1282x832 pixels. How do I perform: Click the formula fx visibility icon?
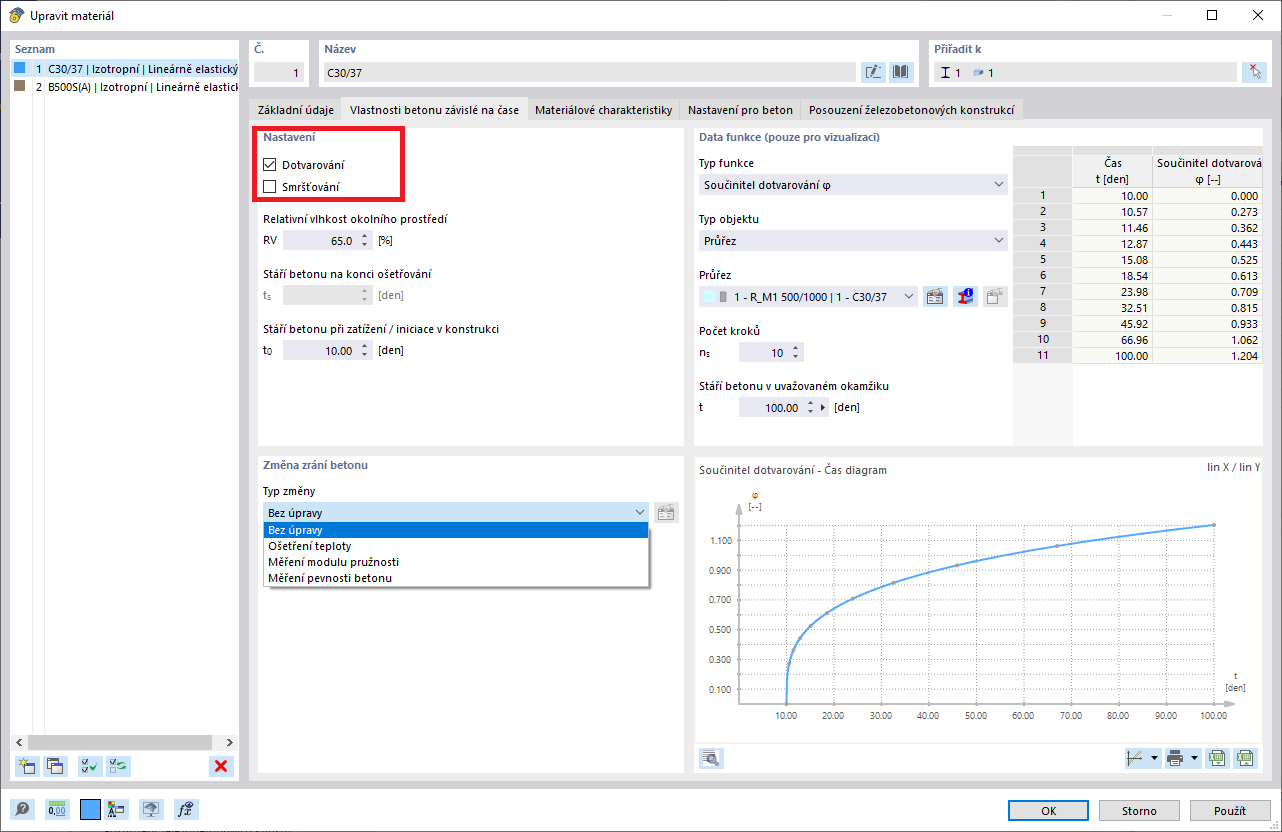185,810
